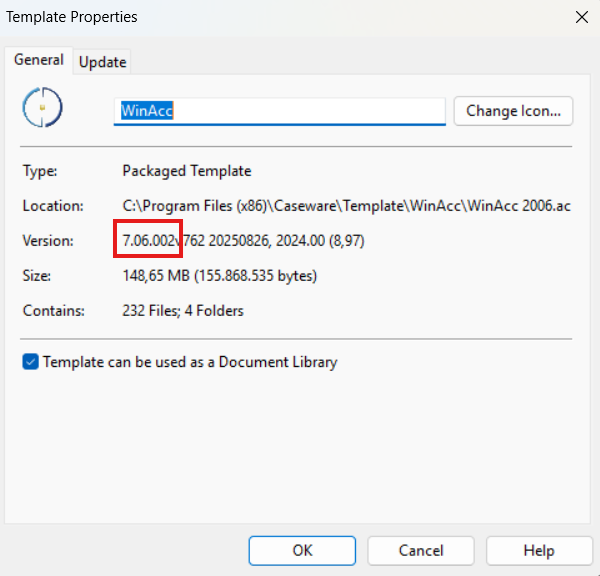Screen dimensions: 600x576
Task: Open the Change Icon dialog
Action: (x=513, y=111)
